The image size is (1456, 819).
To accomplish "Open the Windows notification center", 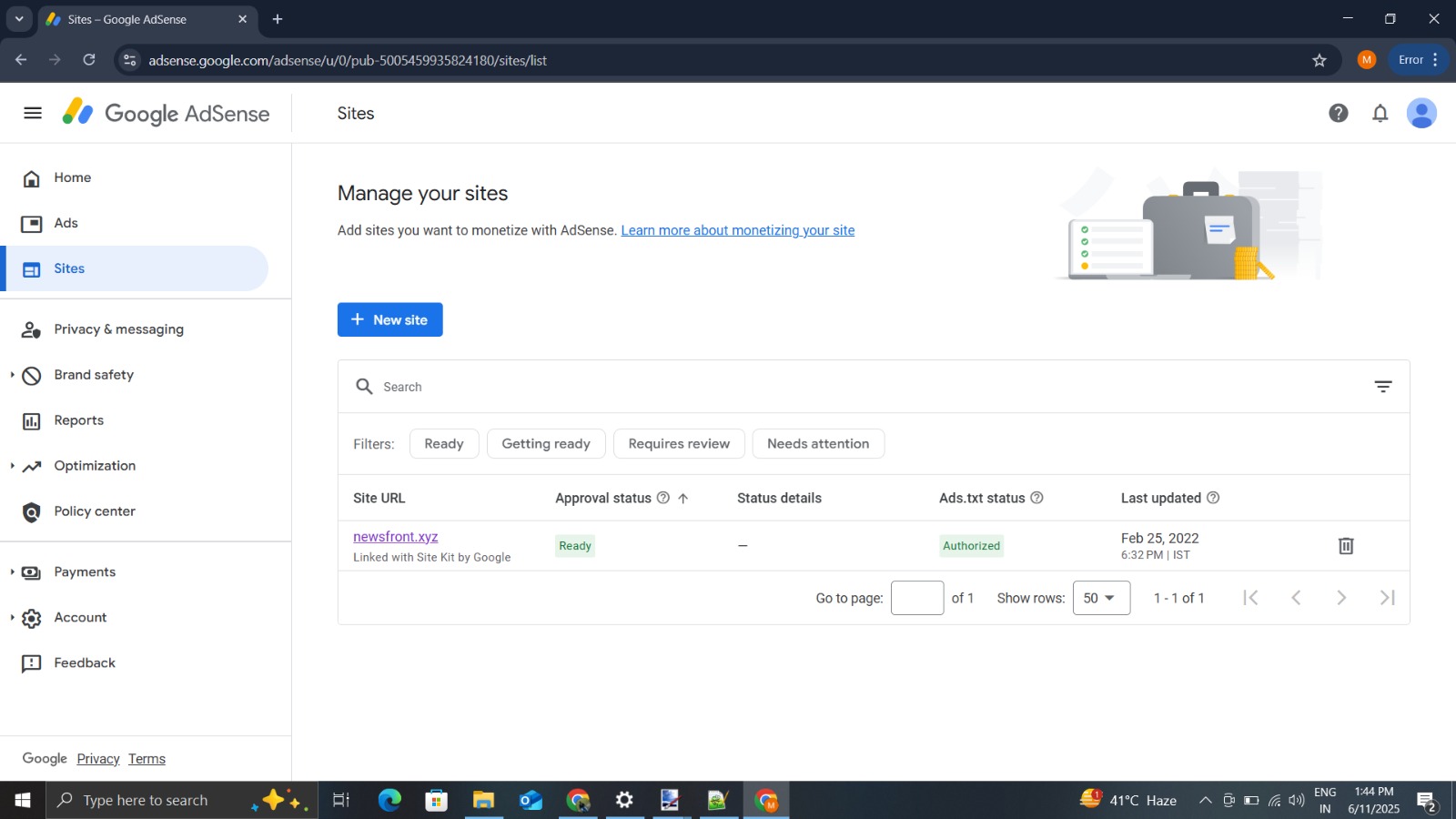I will coord(1426,801).
